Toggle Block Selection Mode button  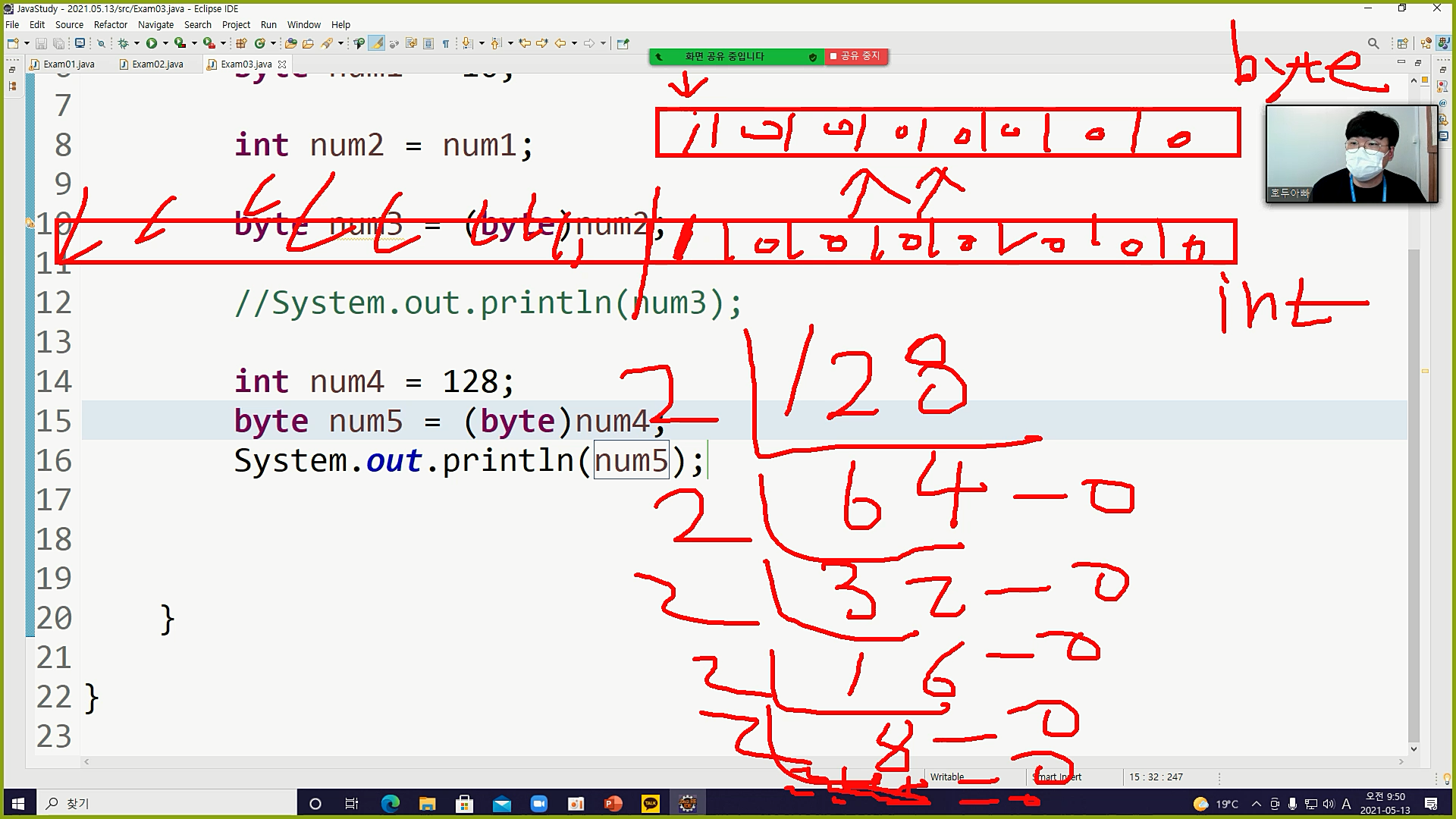(428, 43)
